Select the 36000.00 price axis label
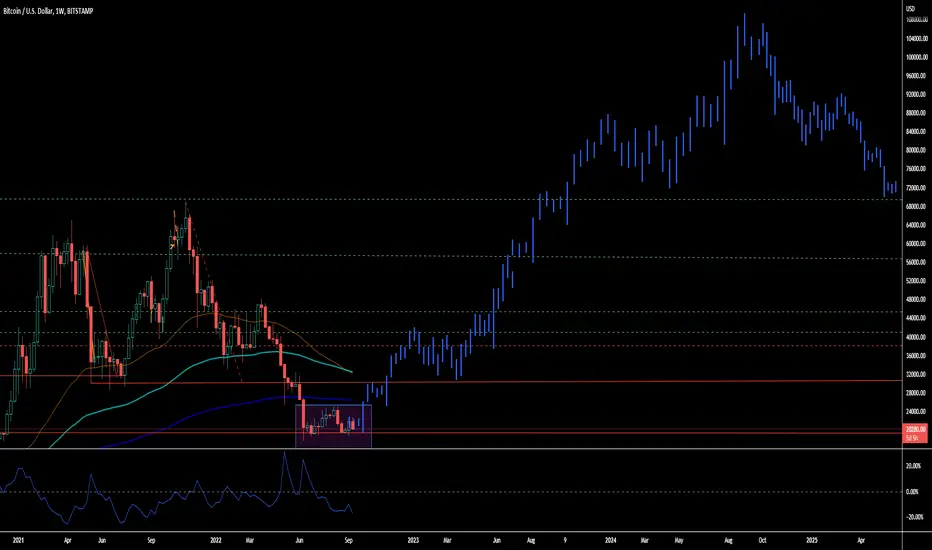Image resolution: width=932 pixels, height=550 pixels. pos(917,356)
